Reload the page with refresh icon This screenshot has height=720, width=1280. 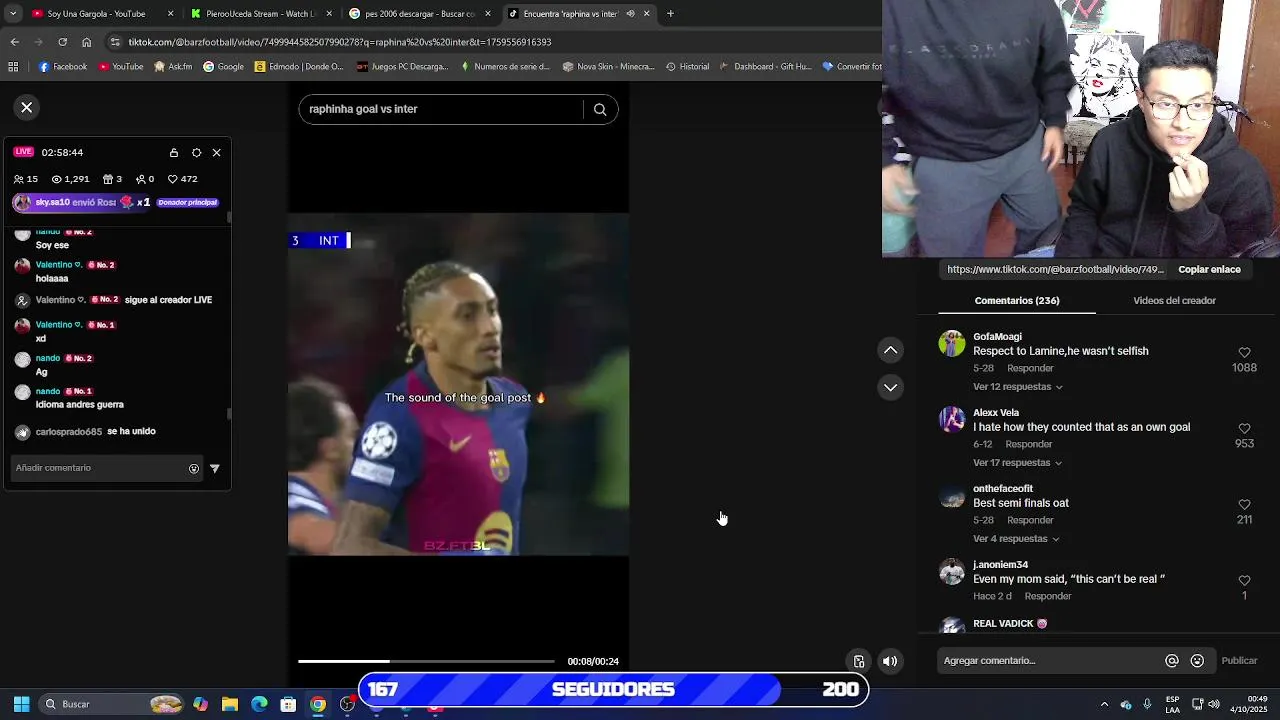pos(62,42)
